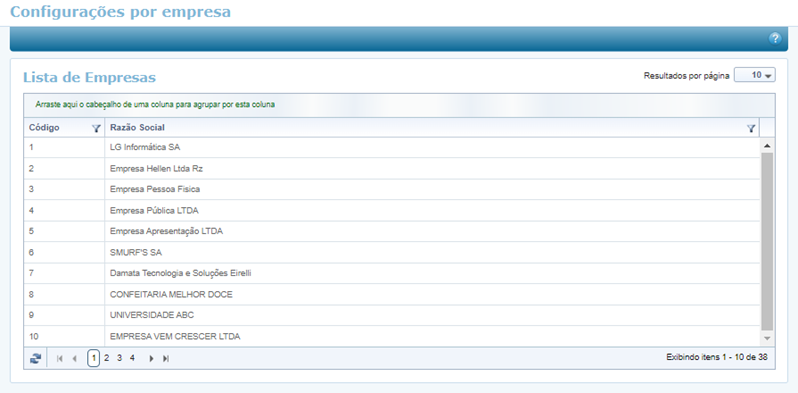Select row SMURF'S SA
Viewport: 798px width, 393px height.
[x=392, y=252]
